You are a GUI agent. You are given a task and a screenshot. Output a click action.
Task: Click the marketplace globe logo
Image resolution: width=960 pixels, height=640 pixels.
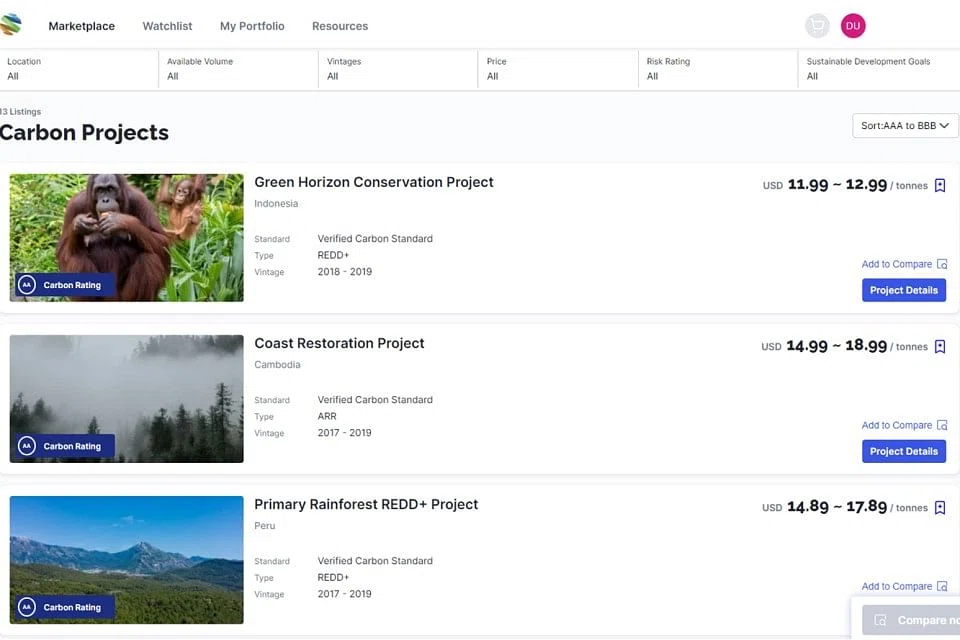pos(11,25)
